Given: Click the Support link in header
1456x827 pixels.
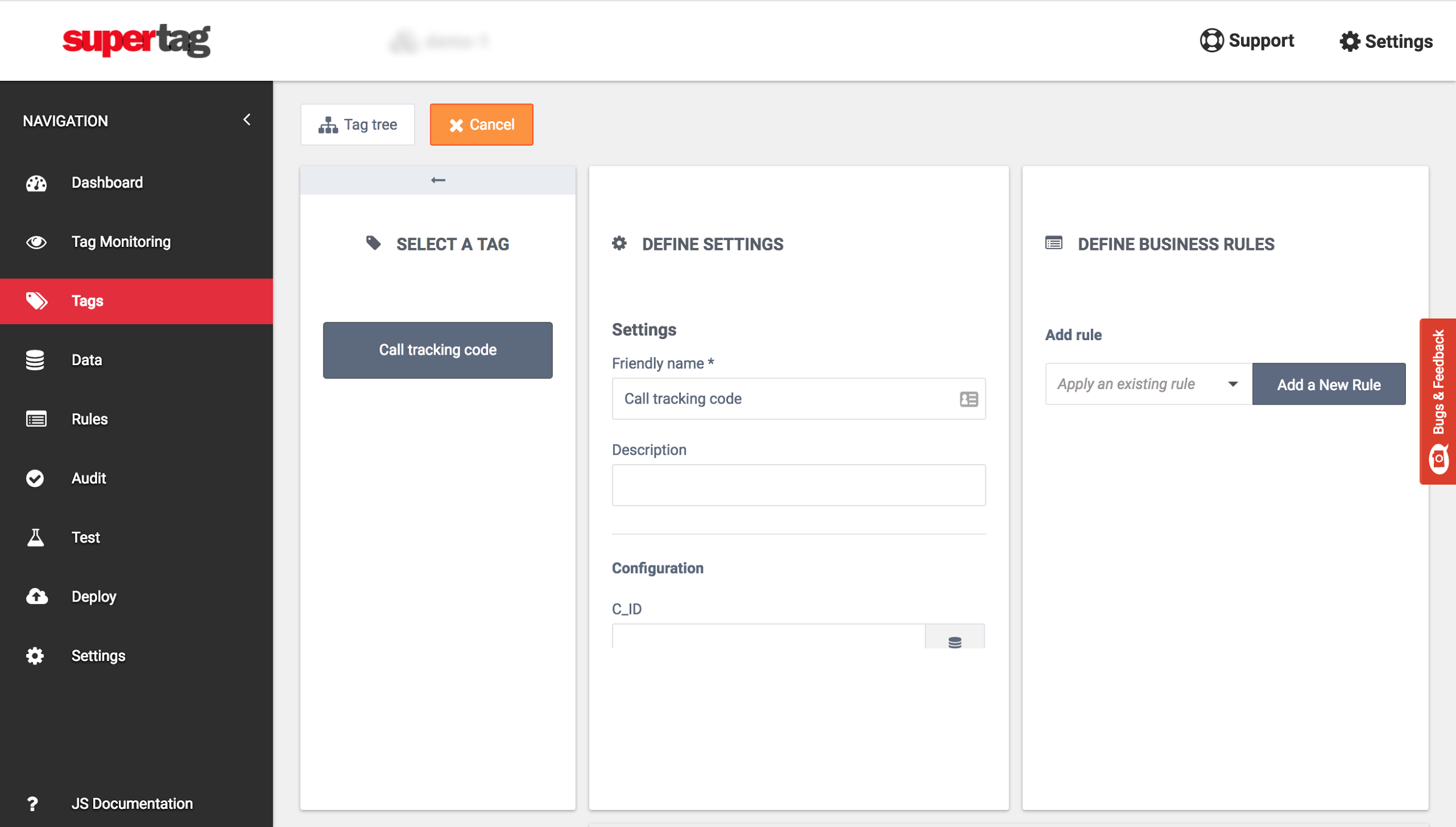Looking at the screenshot, I should point(1247,40).
